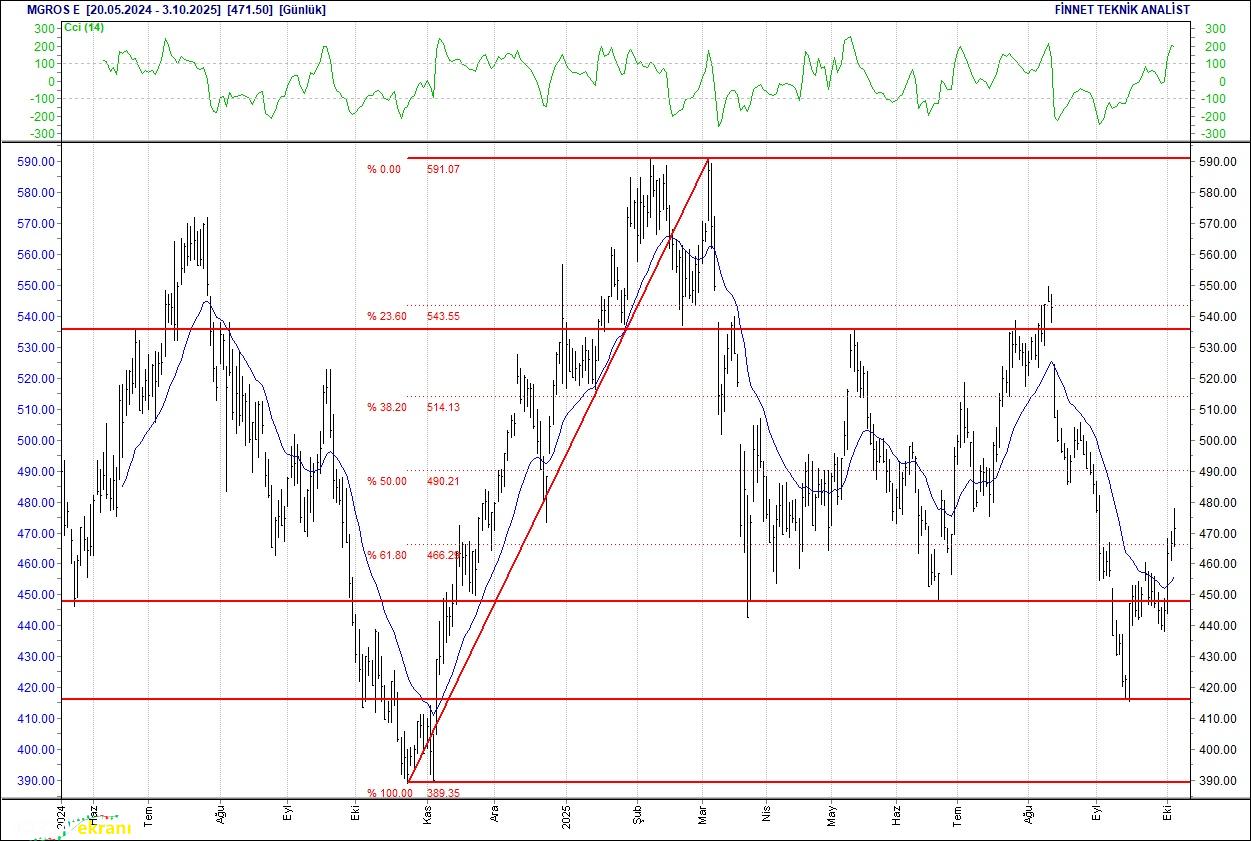Select the % 100.00 Fibonacci level label
Image resolution: width=1251 pixels, height=841 pixels.
(x=389, y=793)
